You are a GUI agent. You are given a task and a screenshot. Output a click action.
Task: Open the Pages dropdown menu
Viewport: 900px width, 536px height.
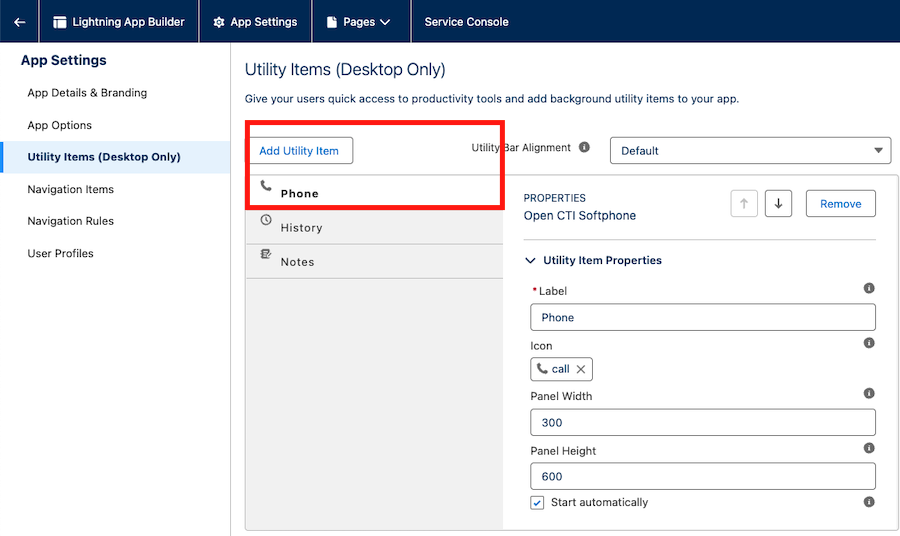[x=359, y=22]
